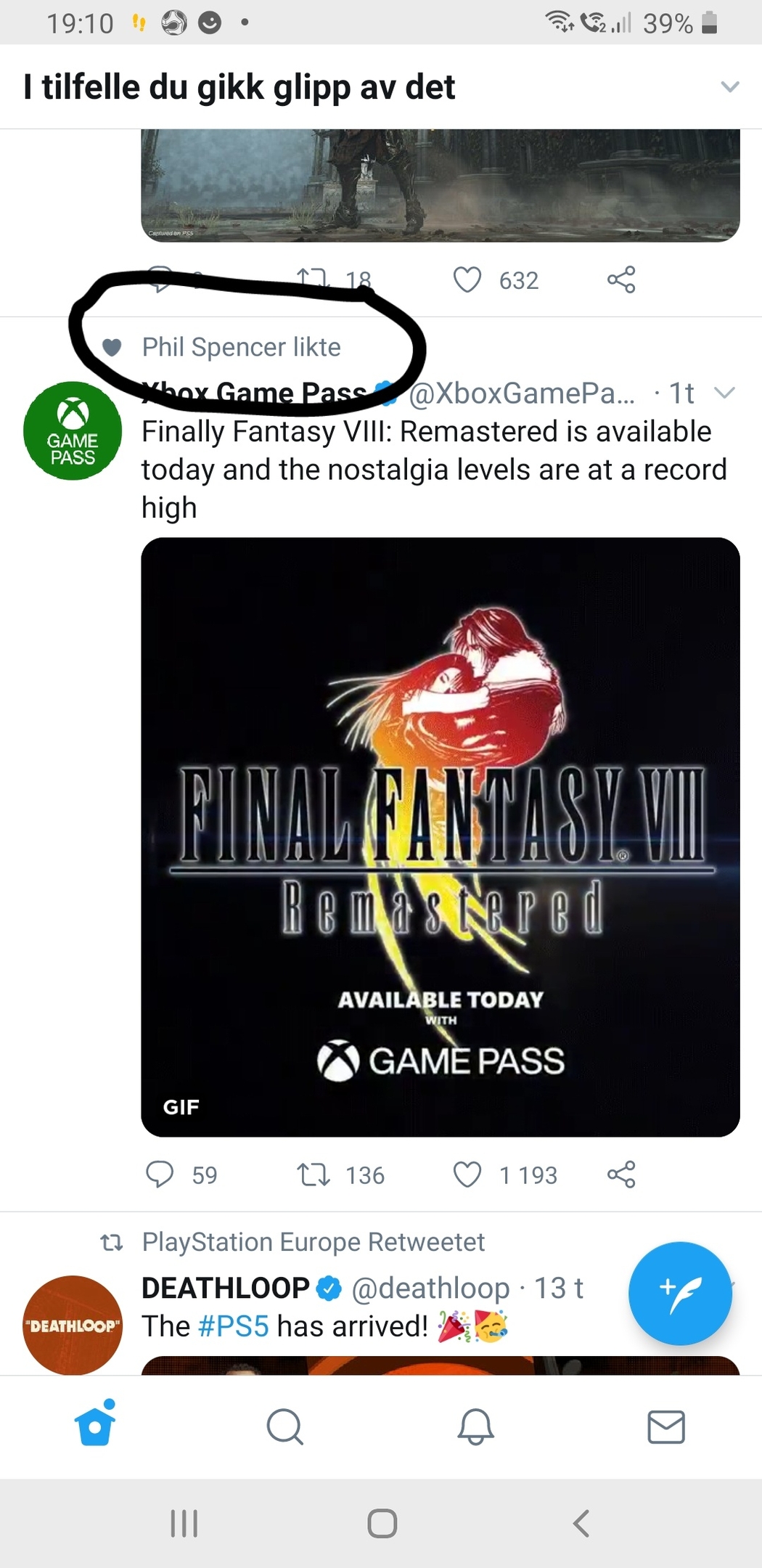Open the #PS5 hashtag link
Image resolution: width=762 pixels, height=1568 pixels.
pyautogui.click(x=233, y=1326)
